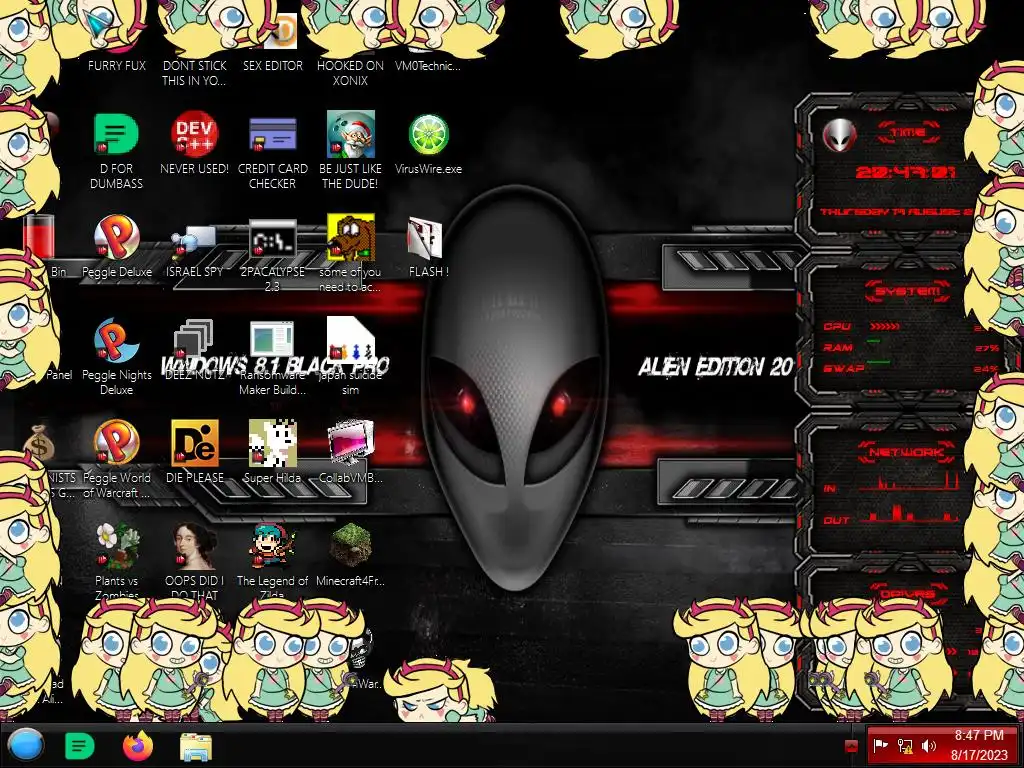The width and height of the screenshot is (1024, 768).
Task: Click the network status tray icon
Action: (x=905, y=745)
